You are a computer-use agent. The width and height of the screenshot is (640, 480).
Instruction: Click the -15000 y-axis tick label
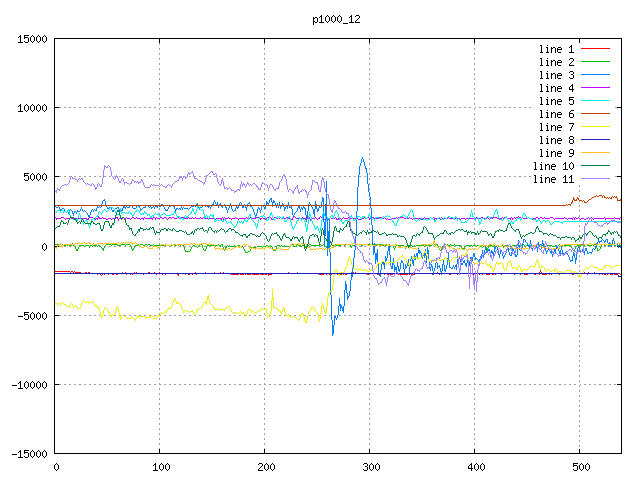tap(27, 454)
